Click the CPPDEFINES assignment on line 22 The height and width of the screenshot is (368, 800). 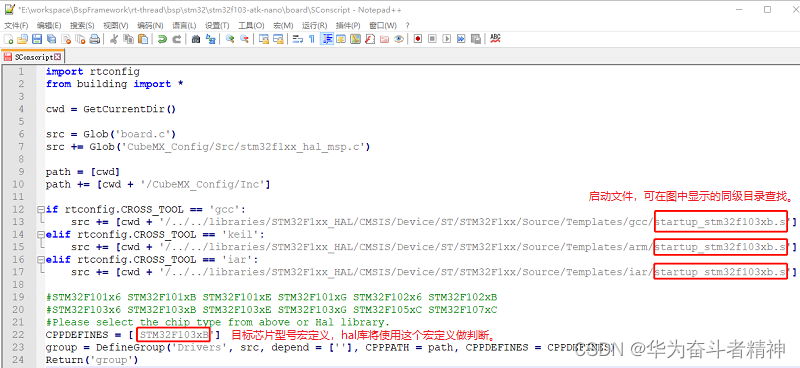[x=133, y=334]
